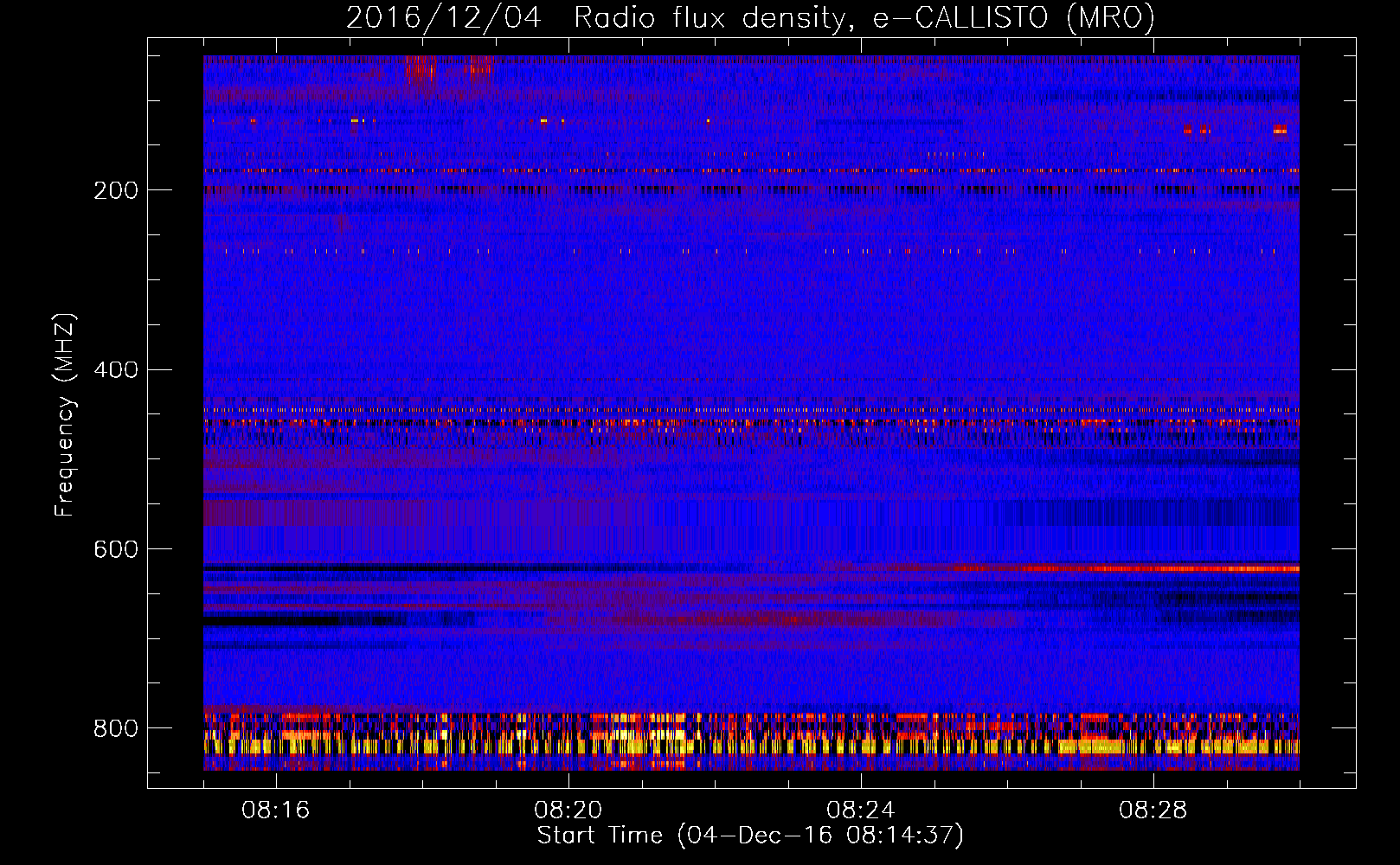
Task: Click the 200 frequency tick label
Action: coord(116,190)
